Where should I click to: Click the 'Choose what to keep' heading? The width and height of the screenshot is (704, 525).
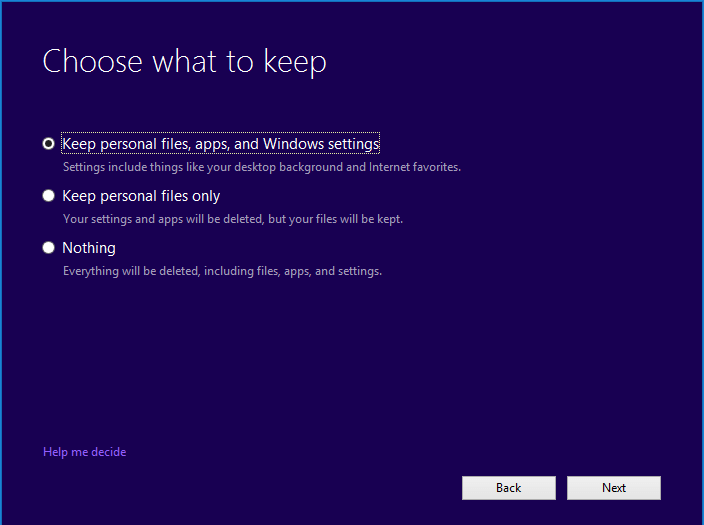coord(184,62)
